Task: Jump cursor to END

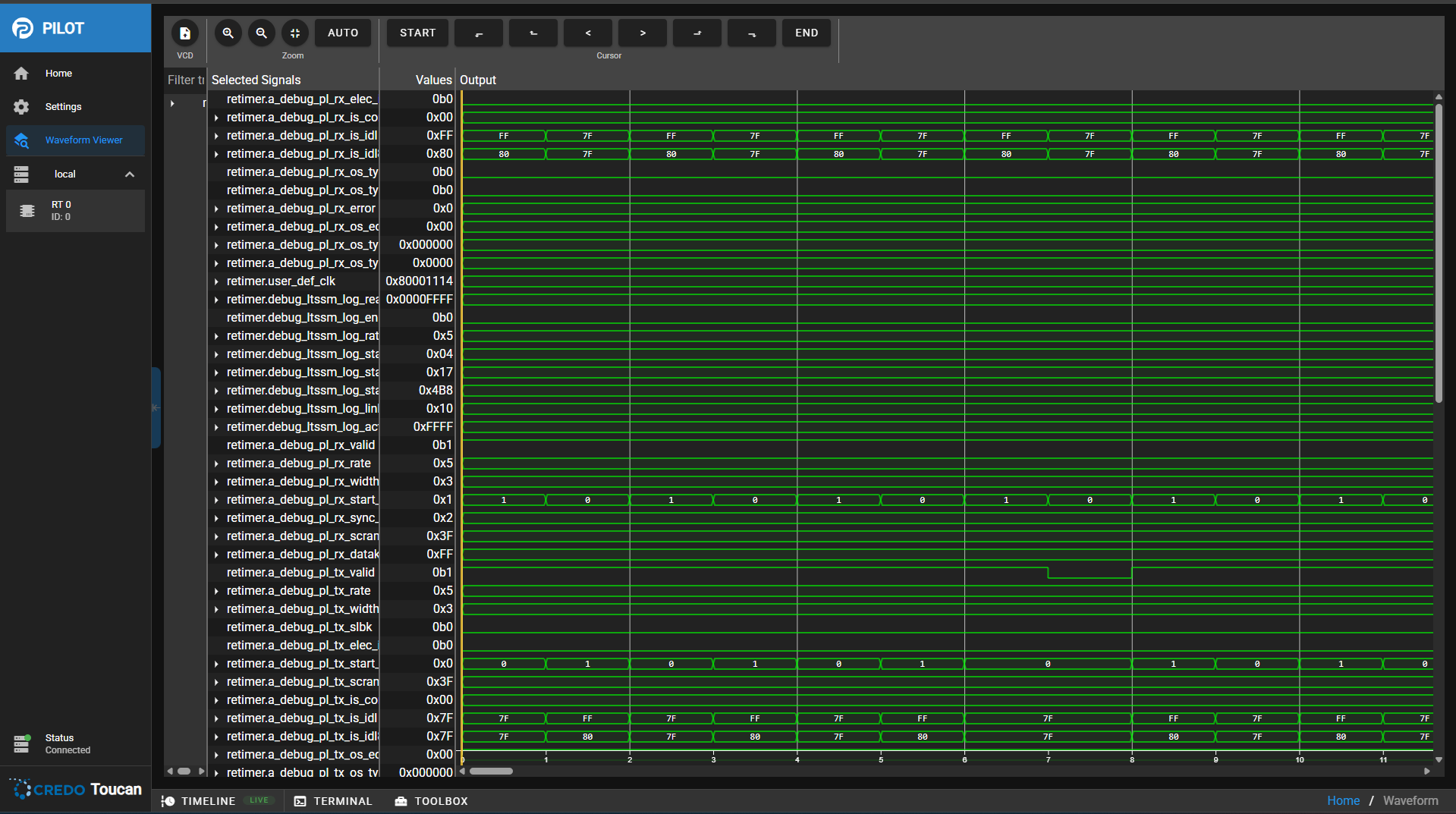Action: click(807, 33)
